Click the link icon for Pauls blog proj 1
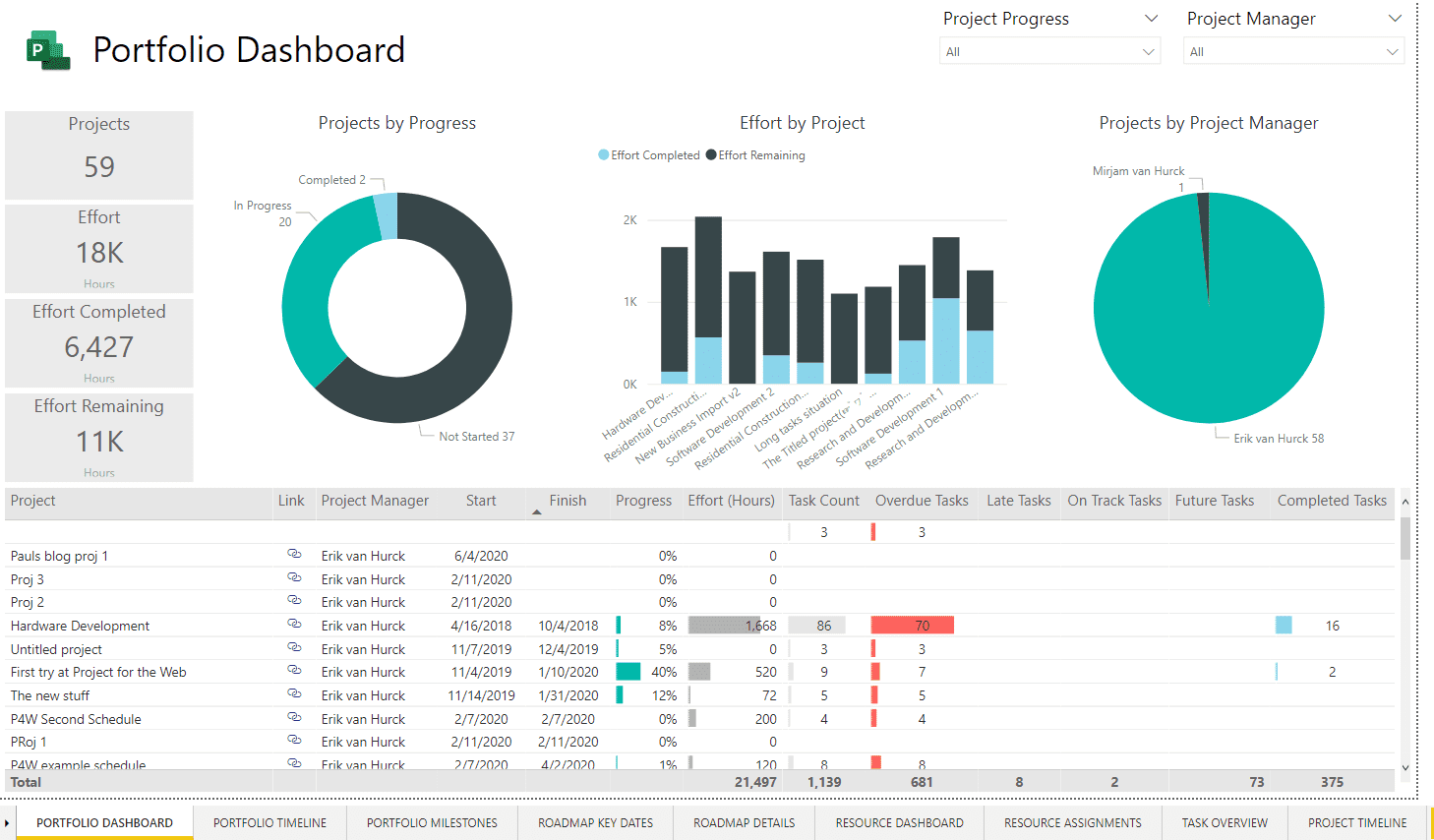 click(293, 554)
